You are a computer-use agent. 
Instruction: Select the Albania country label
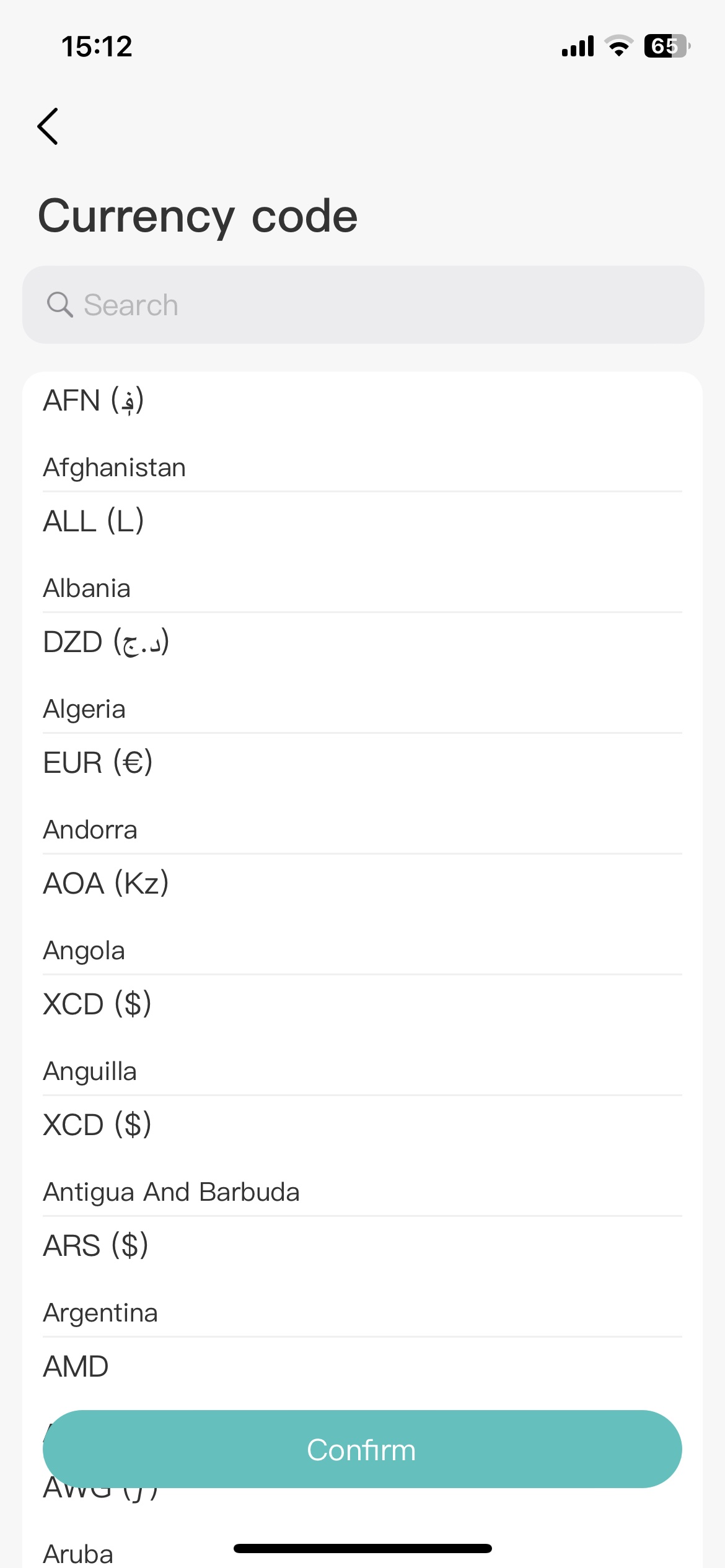click(87, 588)
